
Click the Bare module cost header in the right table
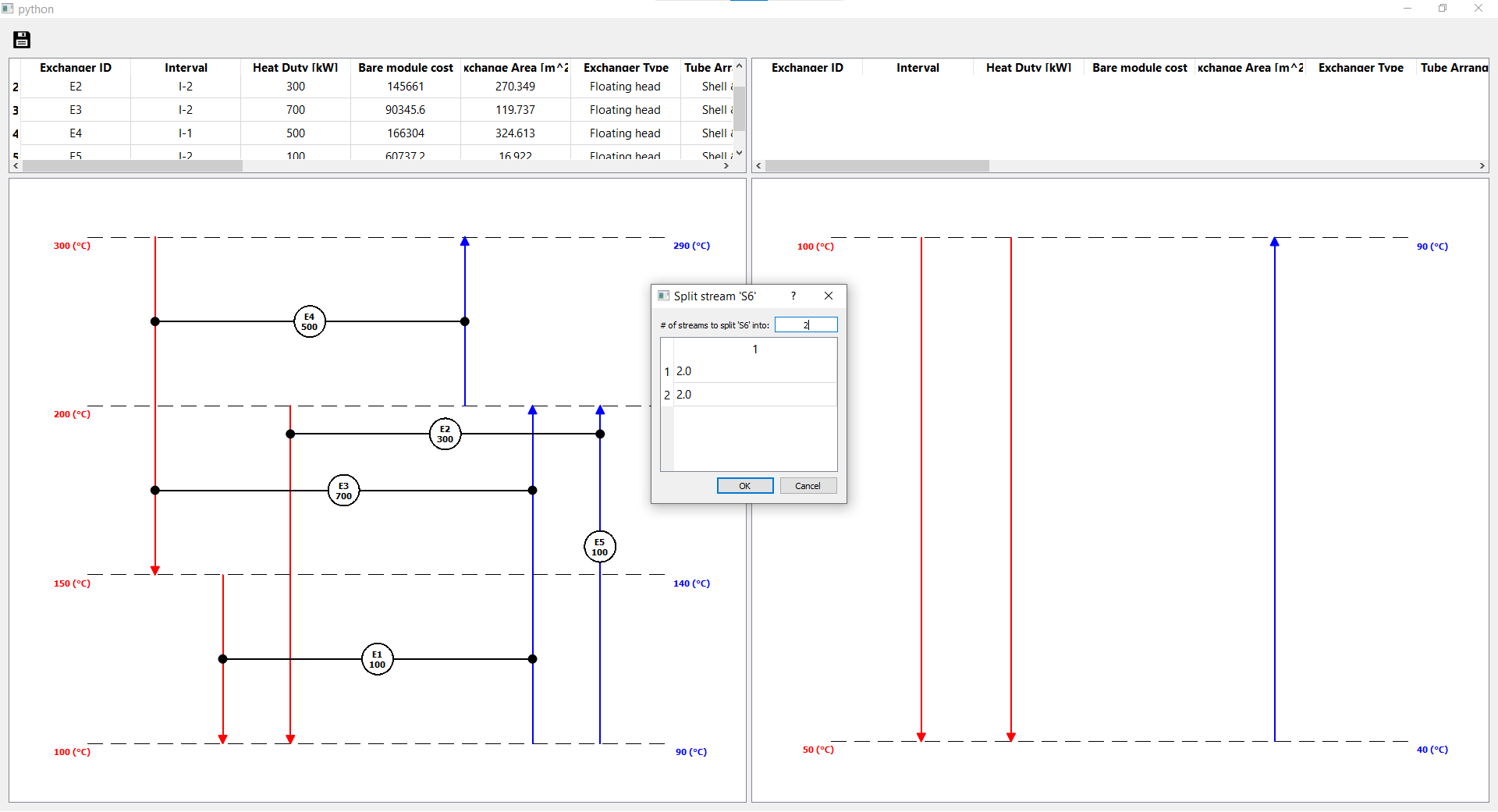tap(1140, 68)
